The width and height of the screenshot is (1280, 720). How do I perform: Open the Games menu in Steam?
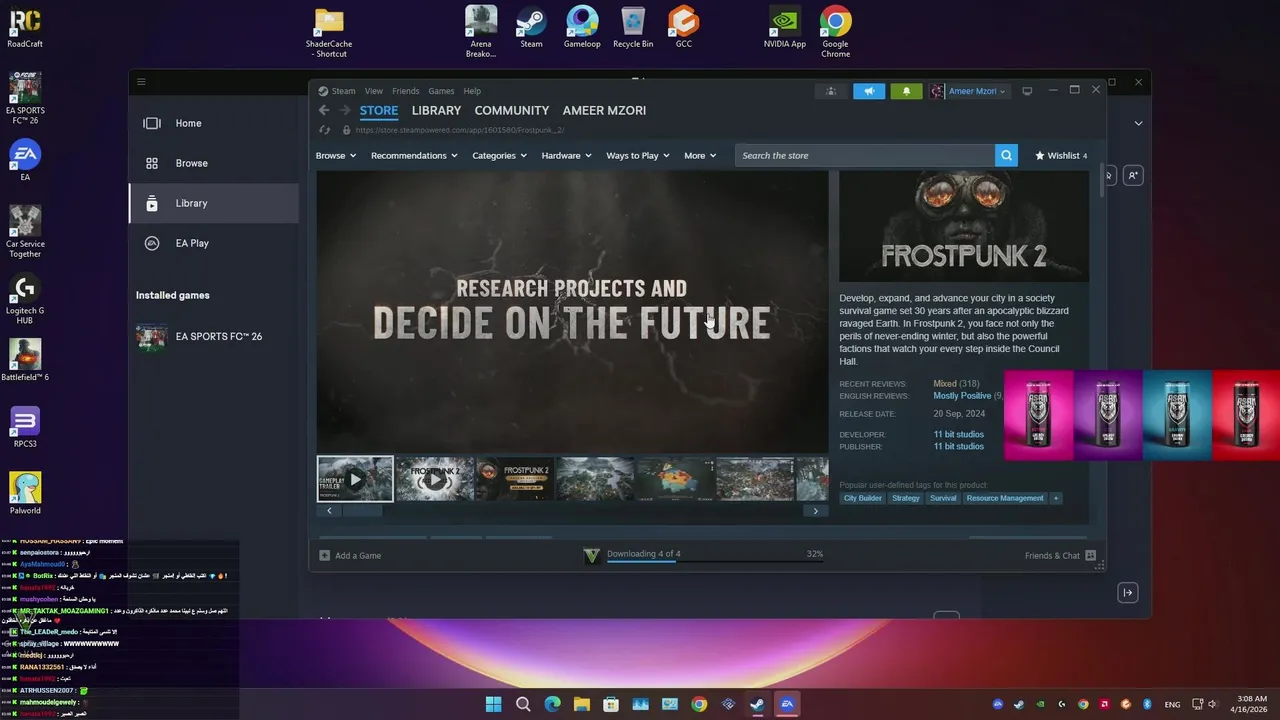click(441, 91)
